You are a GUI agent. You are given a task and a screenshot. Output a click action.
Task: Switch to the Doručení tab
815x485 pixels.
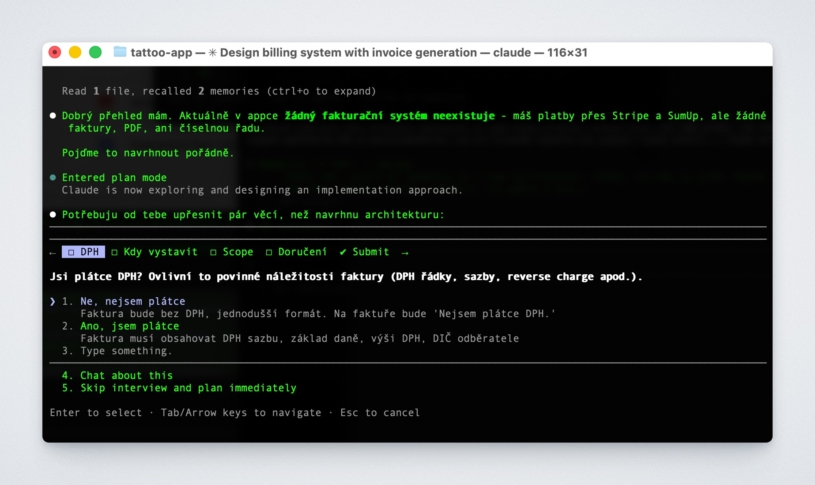click(296, 252)
